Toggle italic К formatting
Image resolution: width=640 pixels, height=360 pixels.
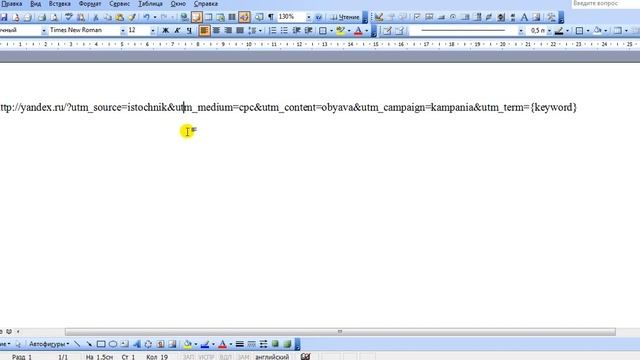pos(177,31)
